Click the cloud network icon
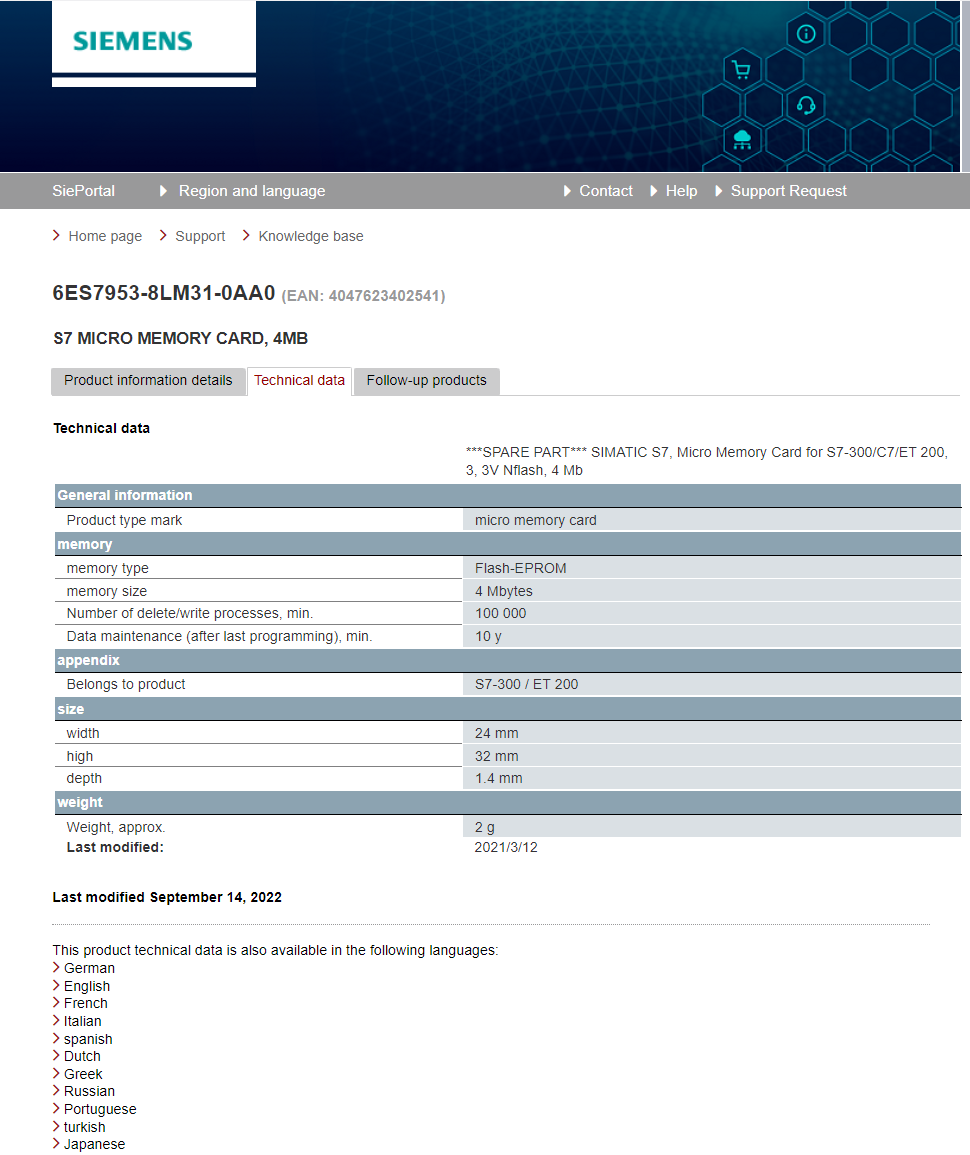 tap(741, 139)
